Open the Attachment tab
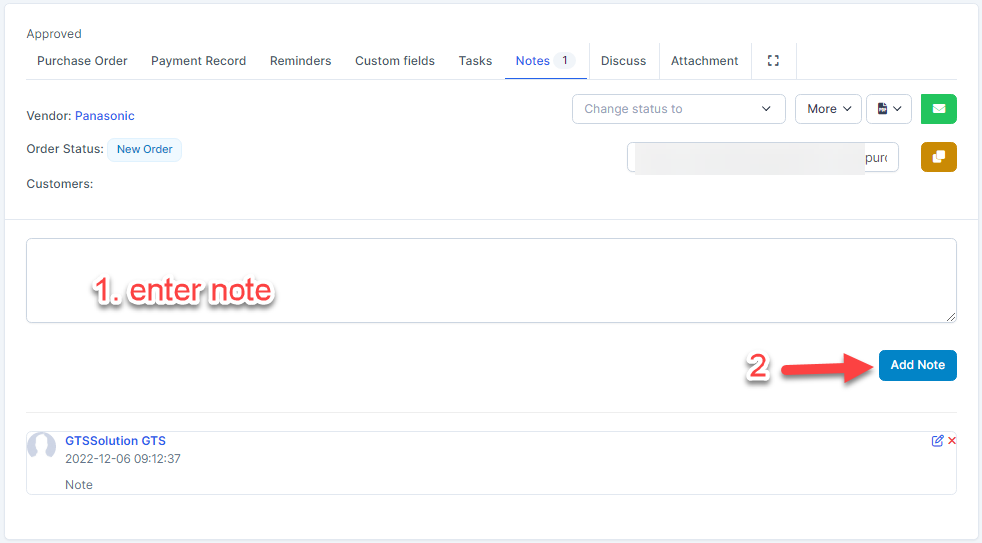 pos(704,61)
